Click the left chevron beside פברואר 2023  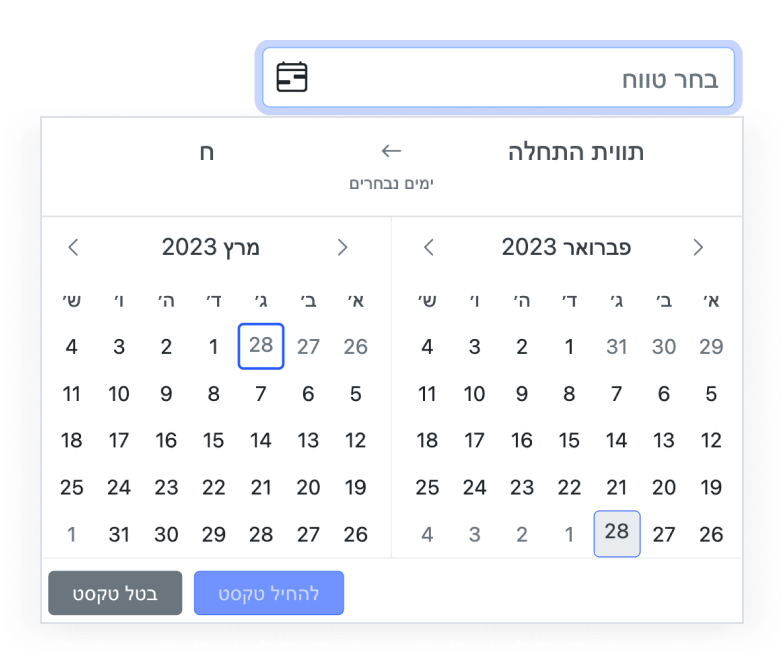click(x=429, y=247)
